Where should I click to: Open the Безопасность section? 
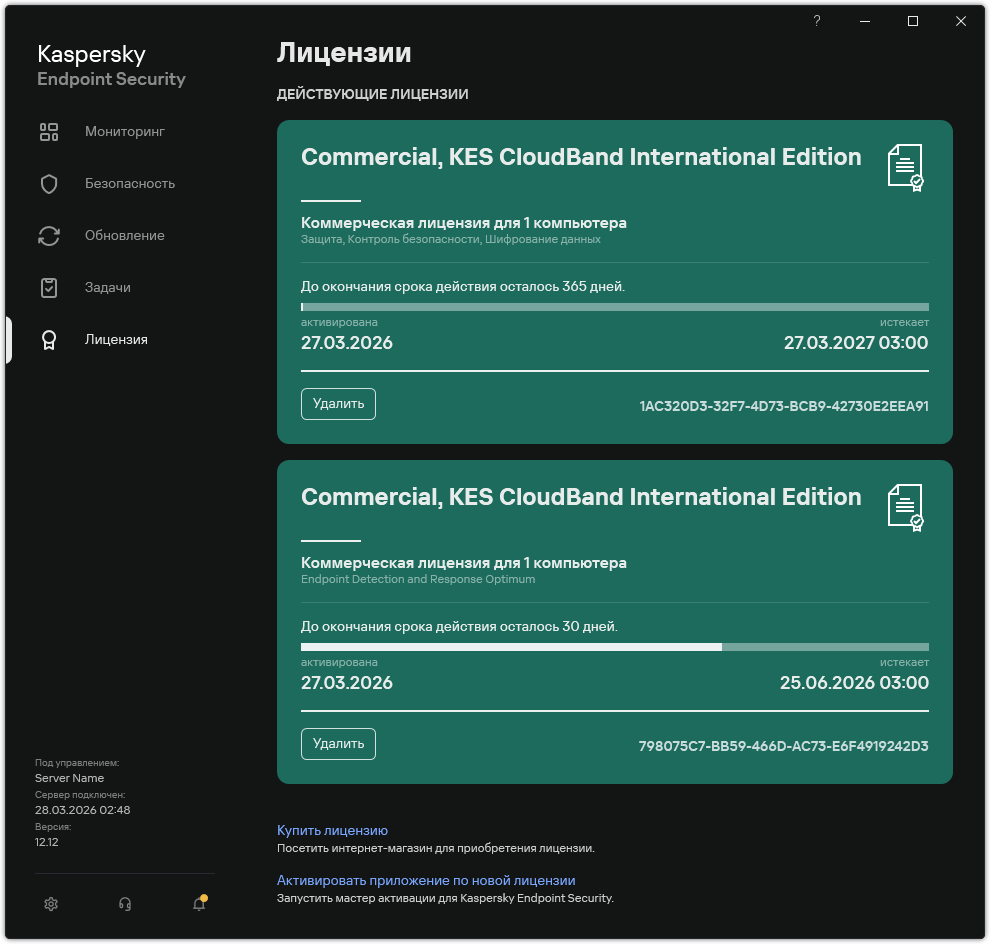point(130,183)
